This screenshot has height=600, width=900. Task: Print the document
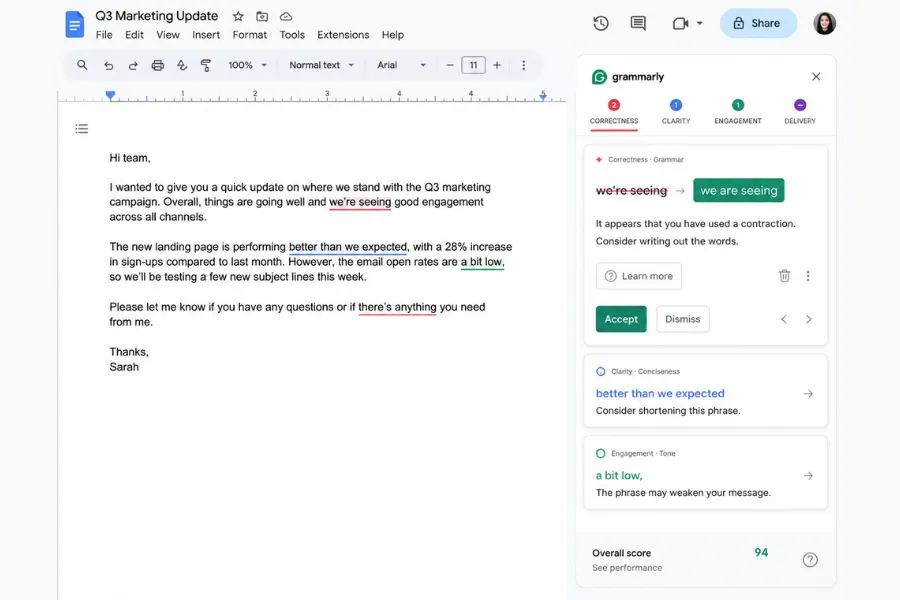157,65
